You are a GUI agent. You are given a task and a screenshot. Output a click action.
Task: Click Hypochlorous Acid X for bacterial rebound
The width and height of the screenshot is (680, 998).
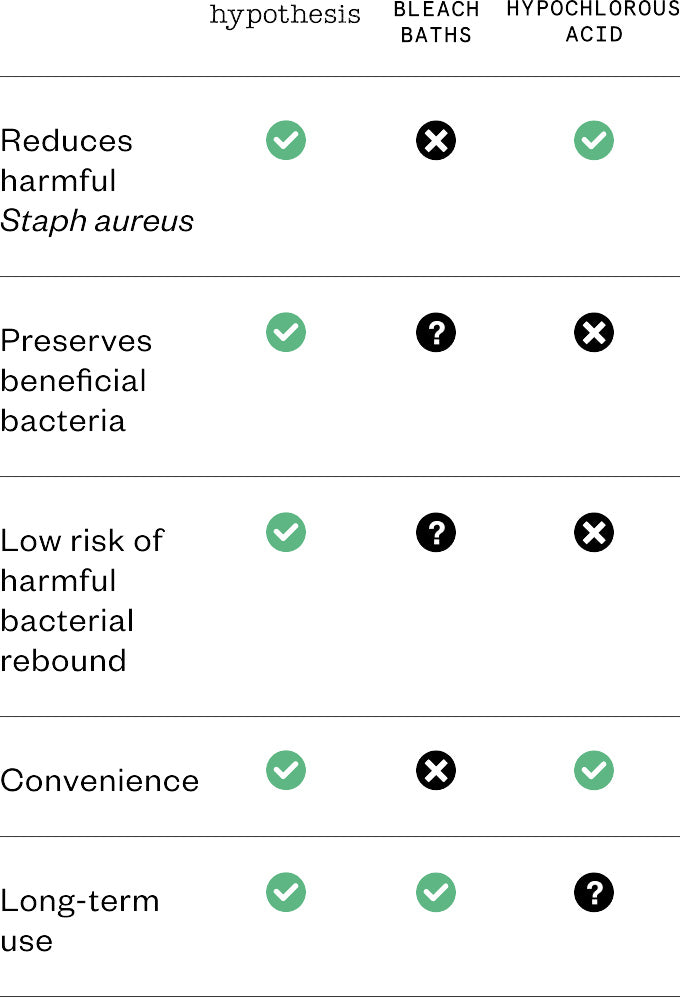[594, 532]
